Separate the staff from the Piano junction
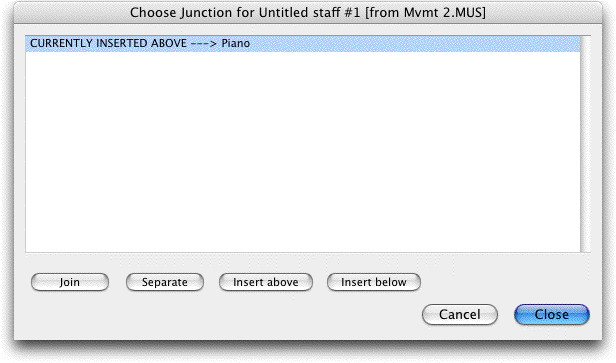616x363 pixels. 165,282
